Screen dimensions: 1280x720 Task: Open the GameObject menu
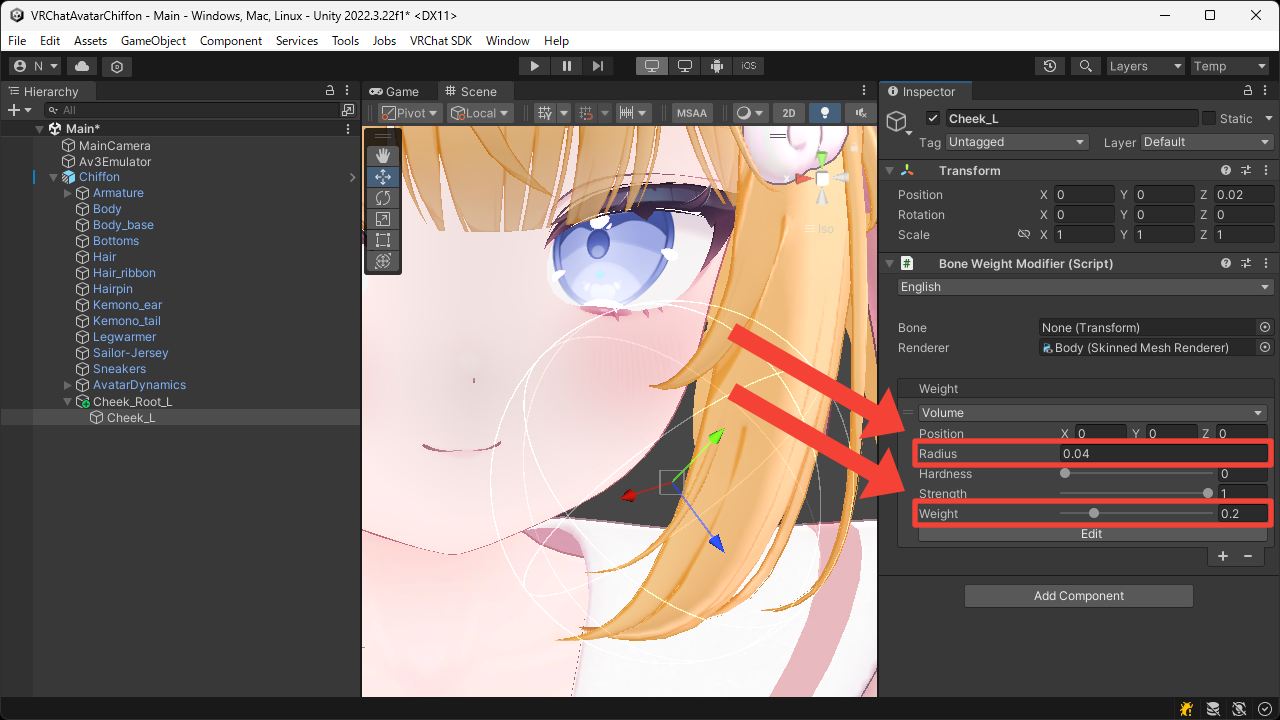tap(152, 41)
